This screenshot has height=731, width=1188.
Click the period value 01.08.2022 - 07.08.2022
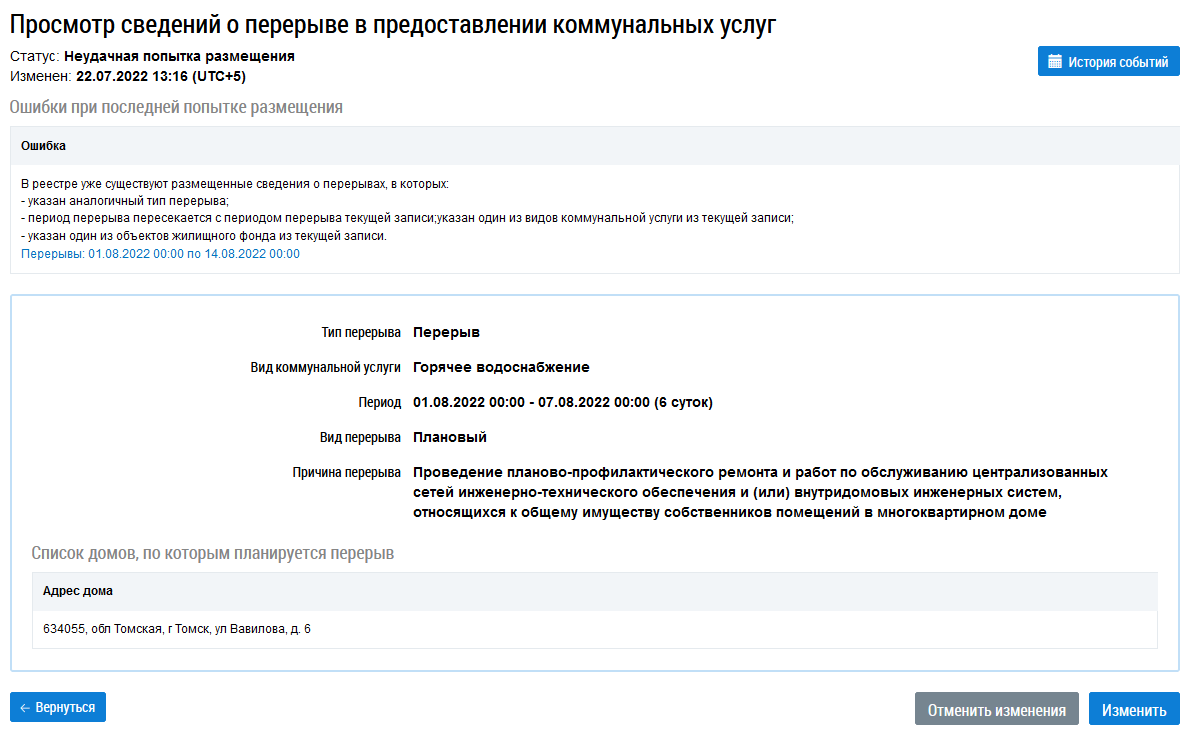[x=562, y=402]
